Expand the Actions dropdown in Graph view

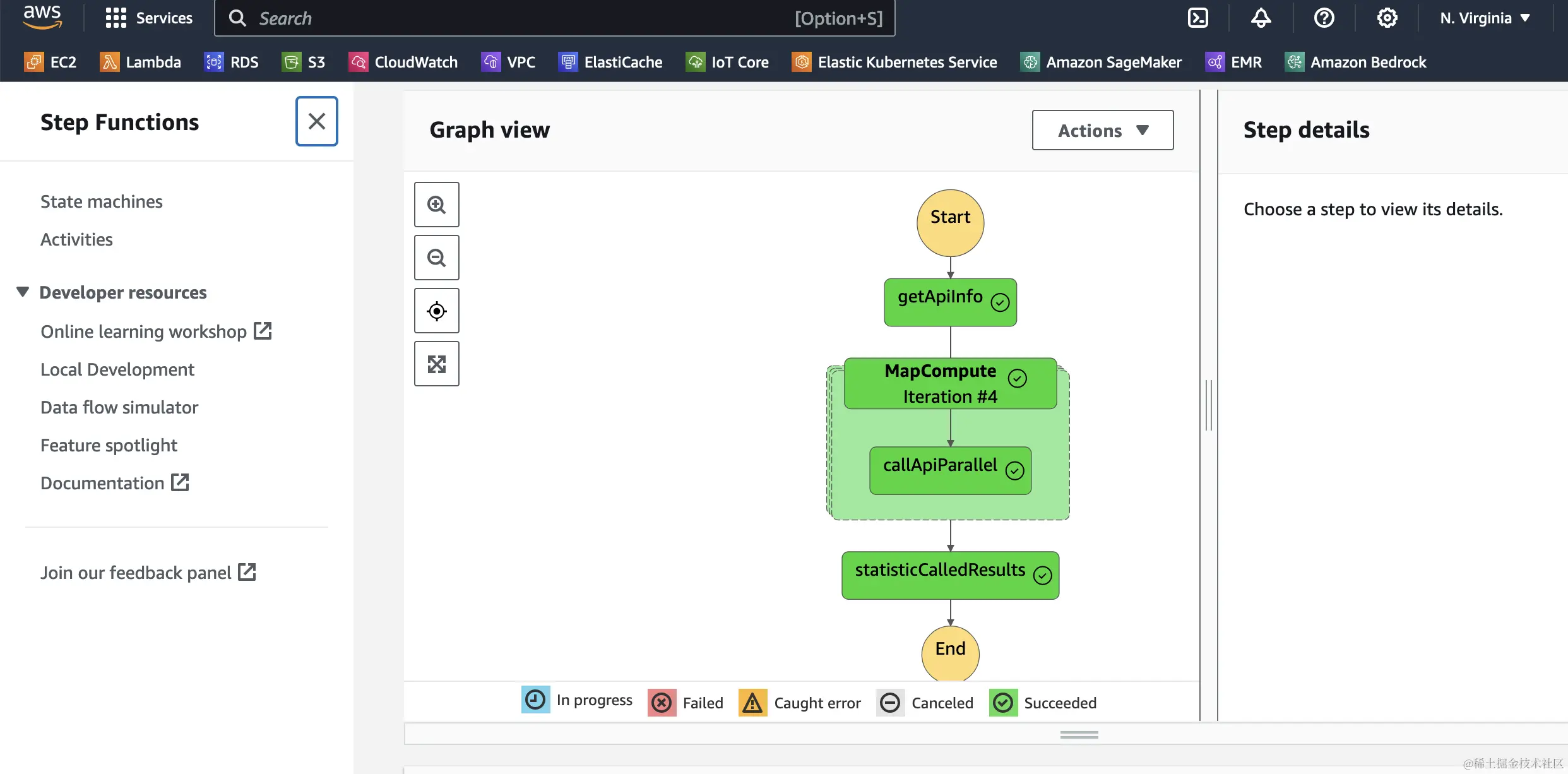[x=1103, y=130]
